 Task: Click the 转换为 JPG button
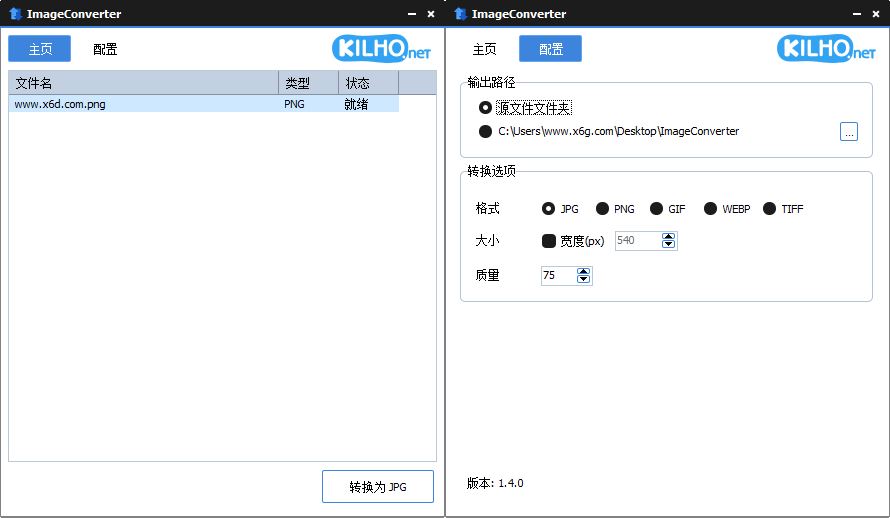point(378,487)
